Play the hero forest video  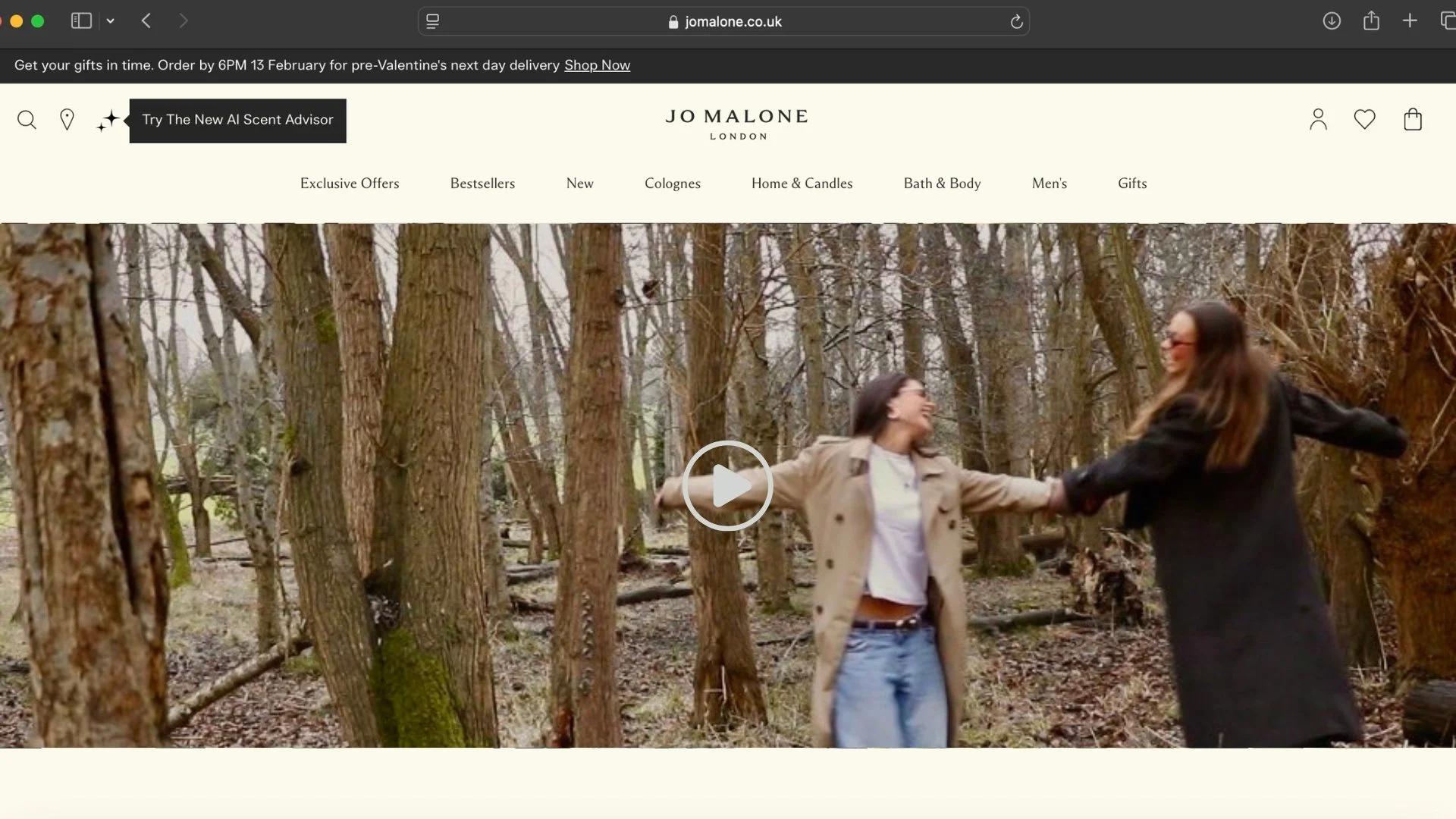click(x=727, y=485)
